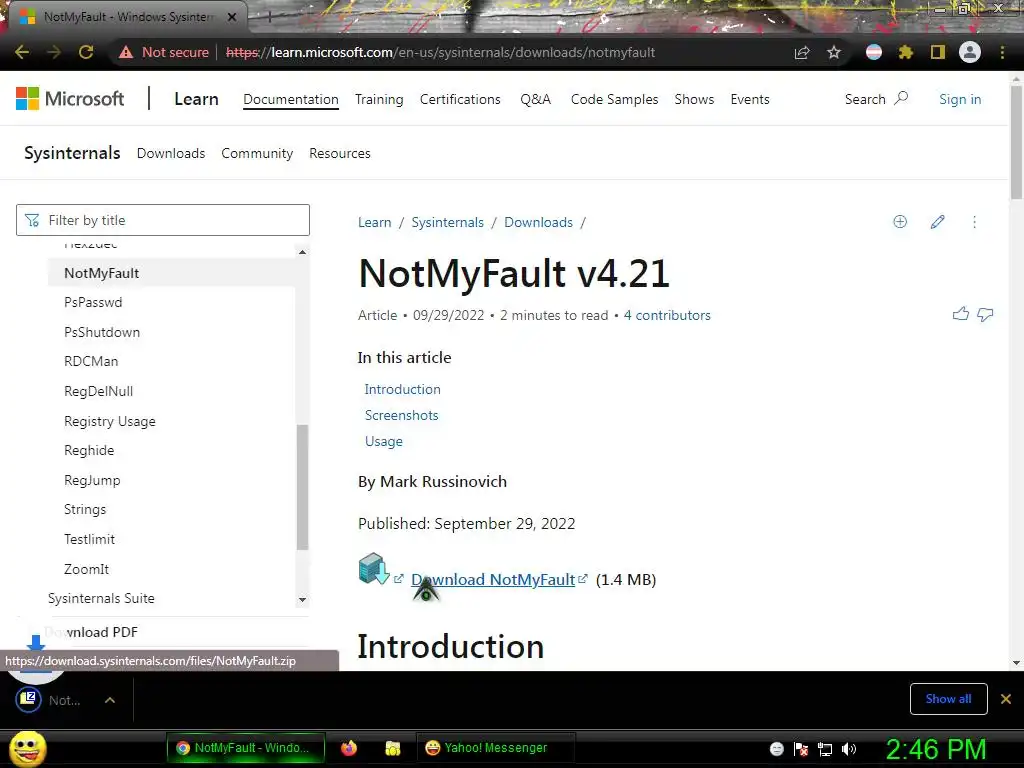Image resolution: width=1024 pixels, height=768 pixels.
Task: Open the article more-actions dots
Action: click(974, 222)
